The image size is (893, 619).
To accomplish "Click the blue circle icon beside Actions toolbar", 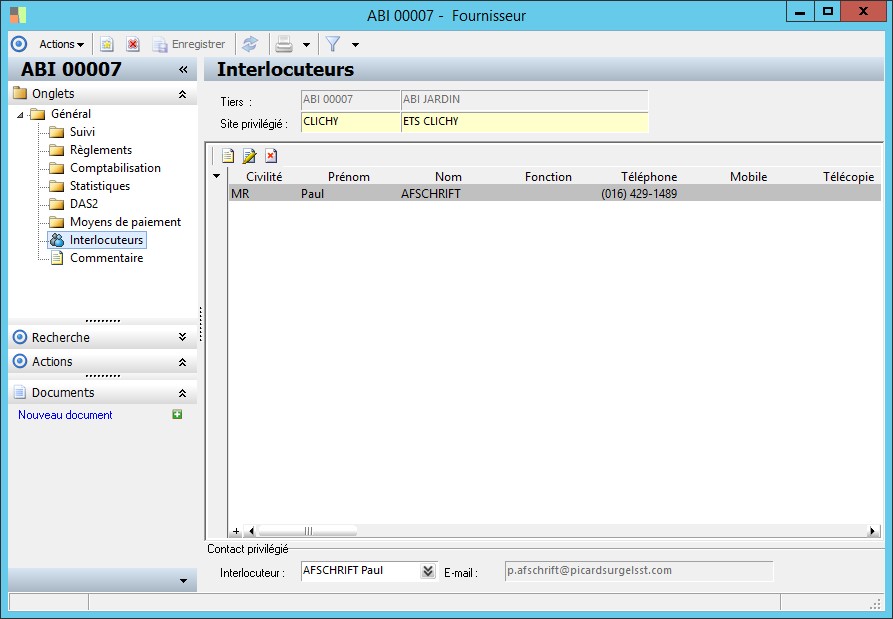I will coord(19,44).
